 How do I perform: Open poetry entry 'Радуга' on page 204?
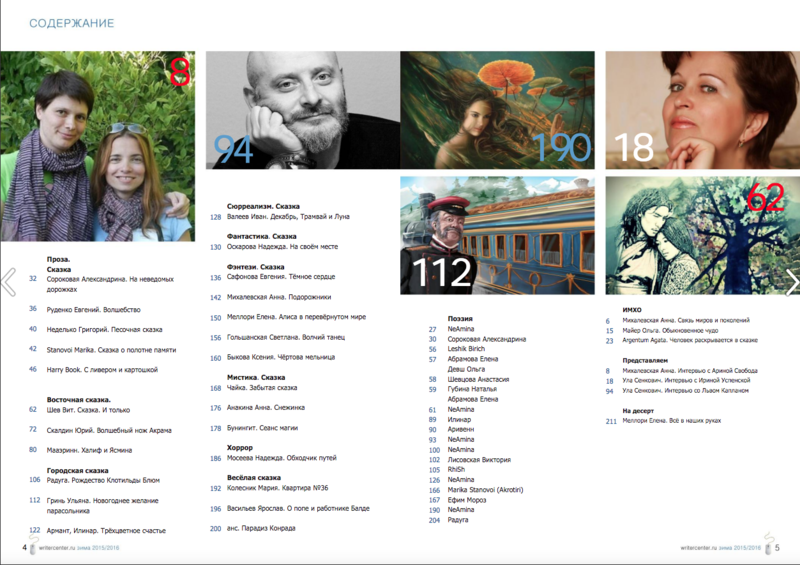point(458,520)
